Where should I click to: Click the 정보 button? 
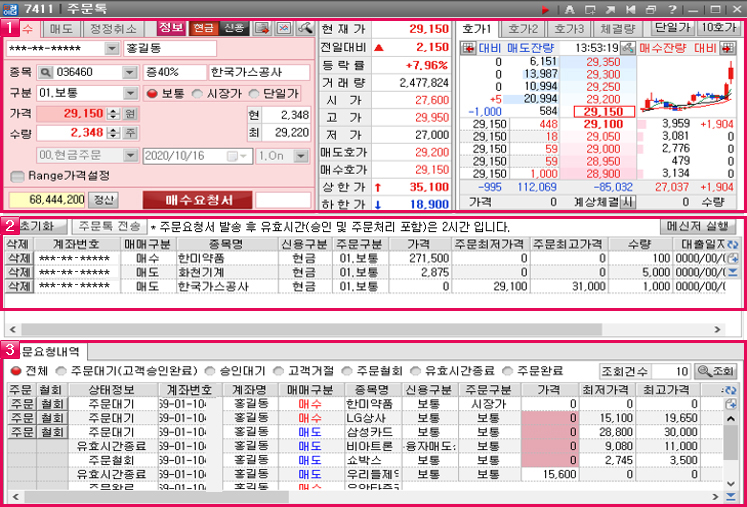(x=171, y=28)
